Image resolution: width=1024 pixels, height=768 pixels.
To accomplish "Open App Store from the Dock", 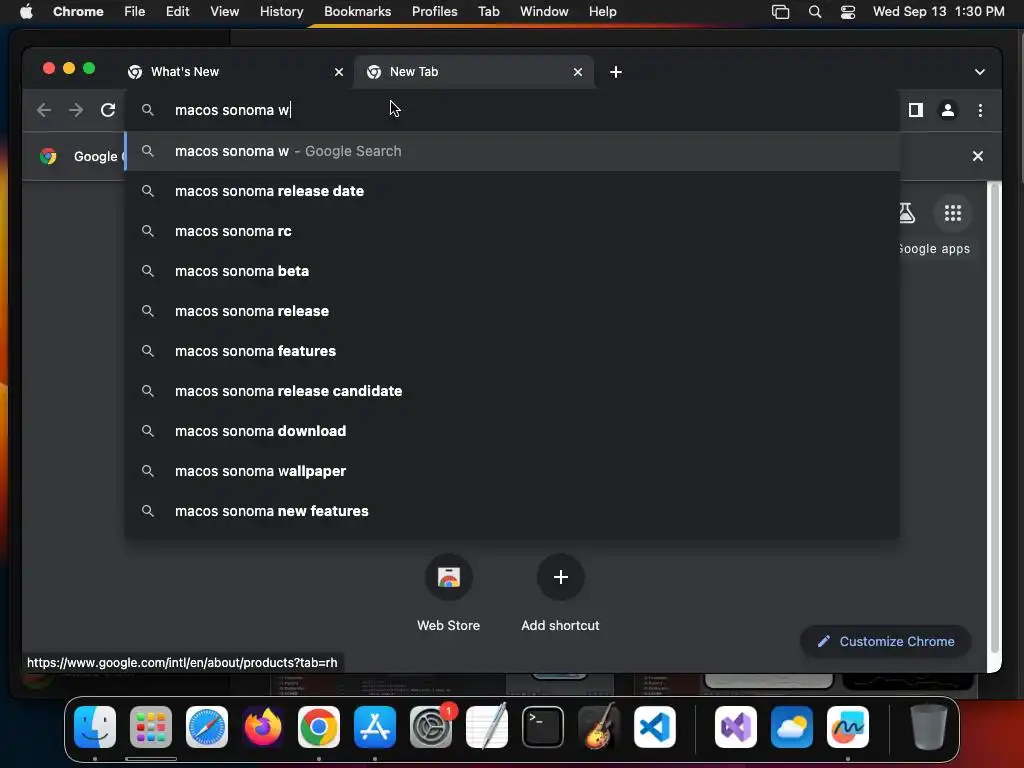I will [x=375, y=727].
